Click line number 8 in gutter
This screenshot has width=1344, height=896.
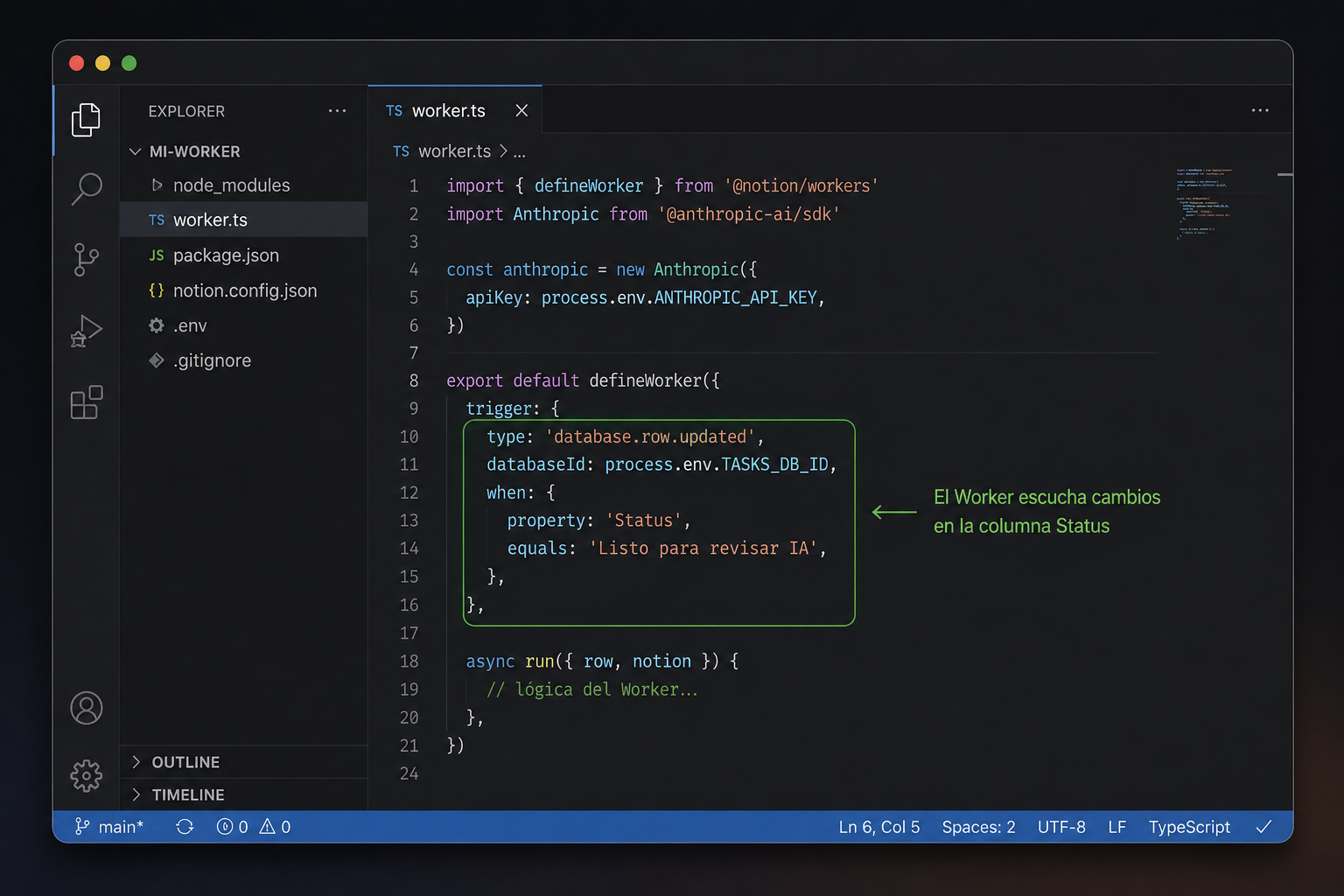(x=414, y=381)
